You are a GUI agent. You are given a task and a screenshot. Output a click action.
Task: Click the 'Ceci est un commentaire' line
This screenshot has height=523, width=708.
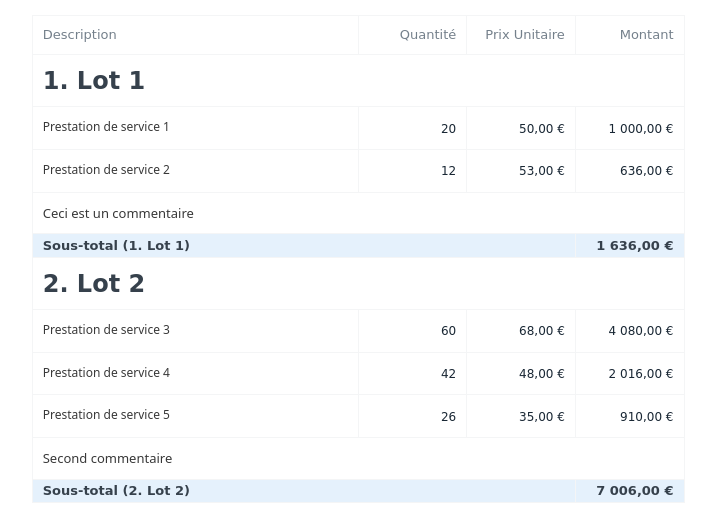pos(118,214)
